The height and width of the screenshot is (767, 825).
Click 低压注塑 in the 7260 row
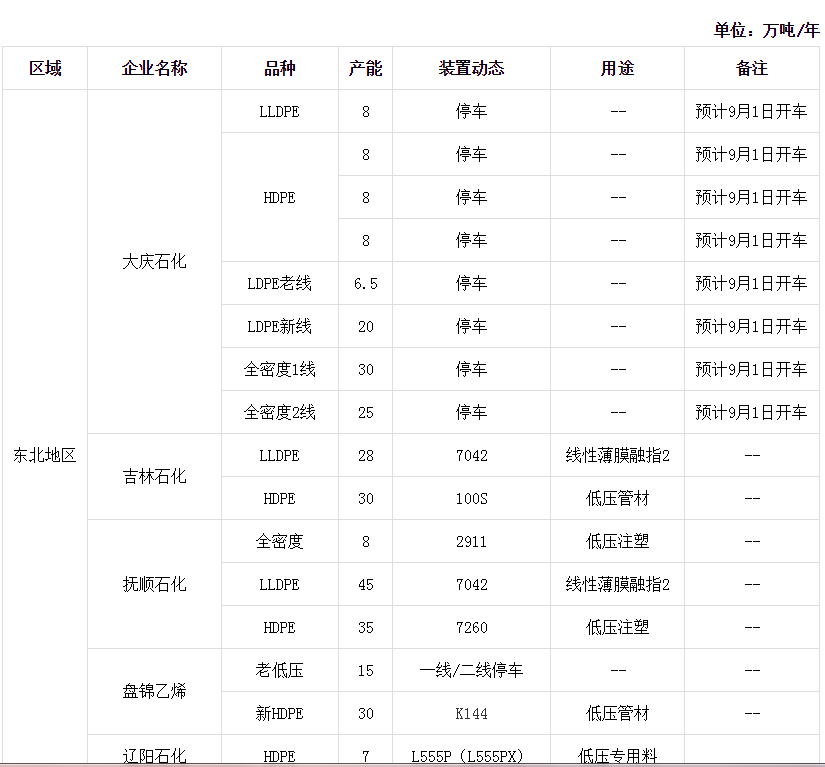pos(618,628)
